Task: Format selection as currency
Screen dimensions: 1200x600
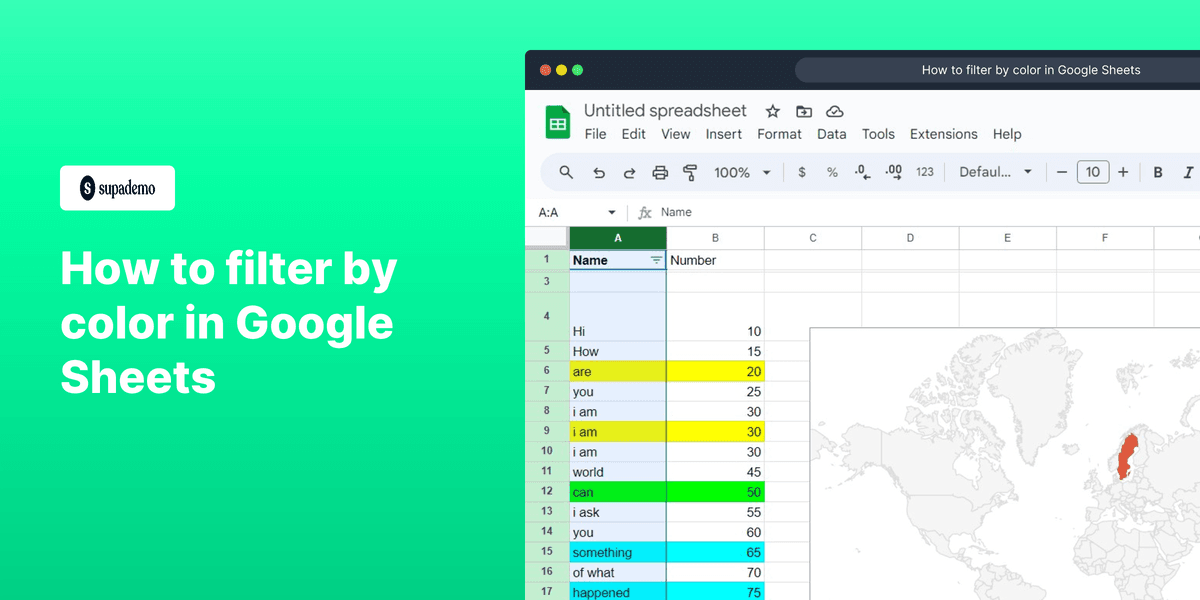Action: (x=801, y=171)
